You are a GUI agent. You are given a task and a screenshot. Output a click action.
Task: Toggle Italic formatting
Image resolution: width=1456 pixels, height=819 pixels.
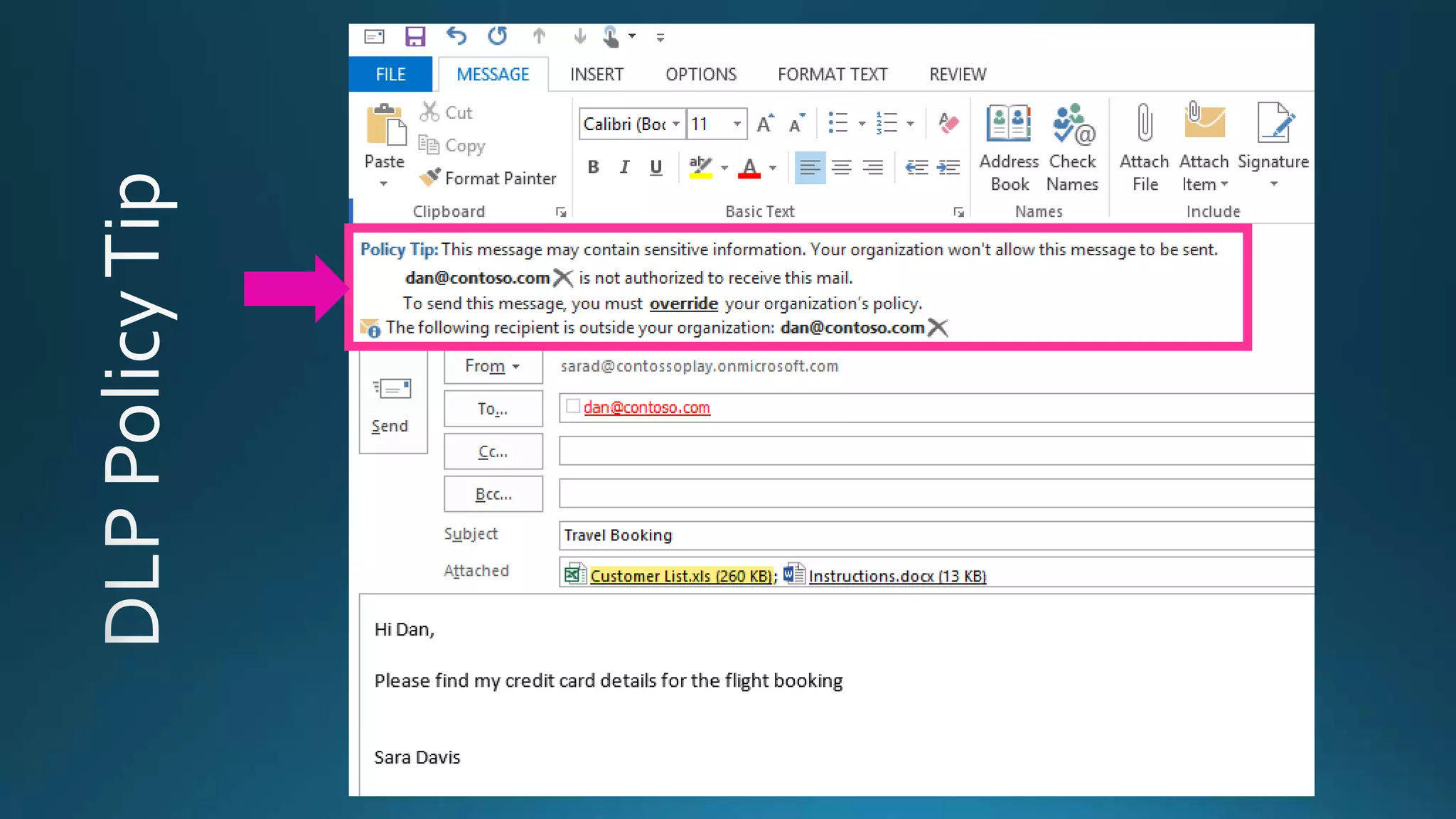pyautogui.click(x=624, y=167)
